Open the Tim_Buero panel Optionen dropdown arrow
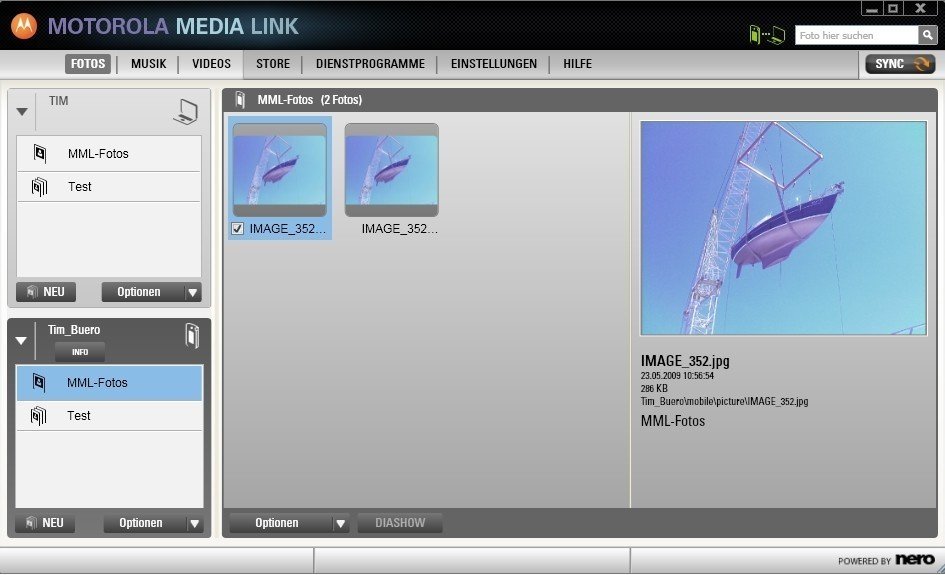Image resolution: width=945 pixels, height=575 pixels. 194,523
